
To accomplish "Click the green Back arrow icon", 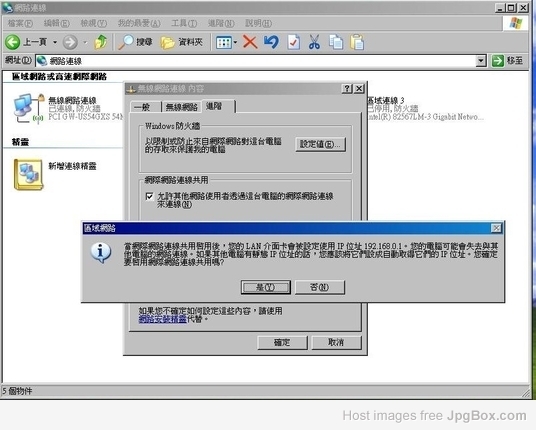I will pos(13,42).
